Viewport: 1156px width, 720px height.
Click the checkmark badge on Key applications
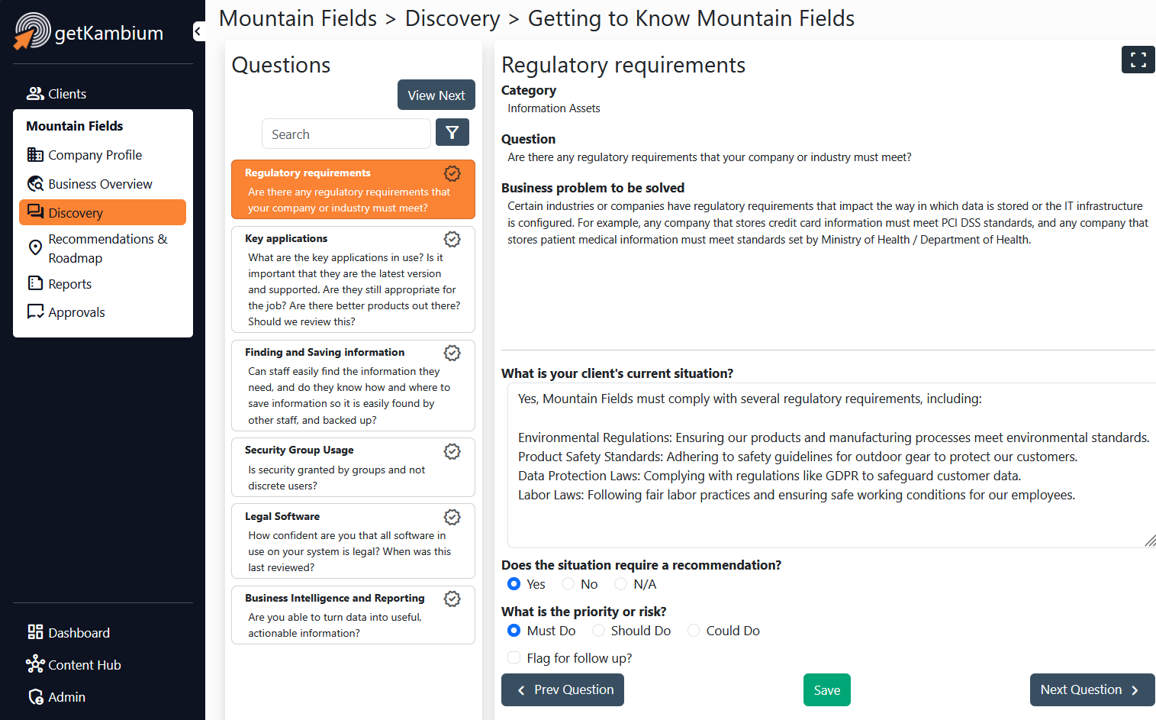pos(452,239)
